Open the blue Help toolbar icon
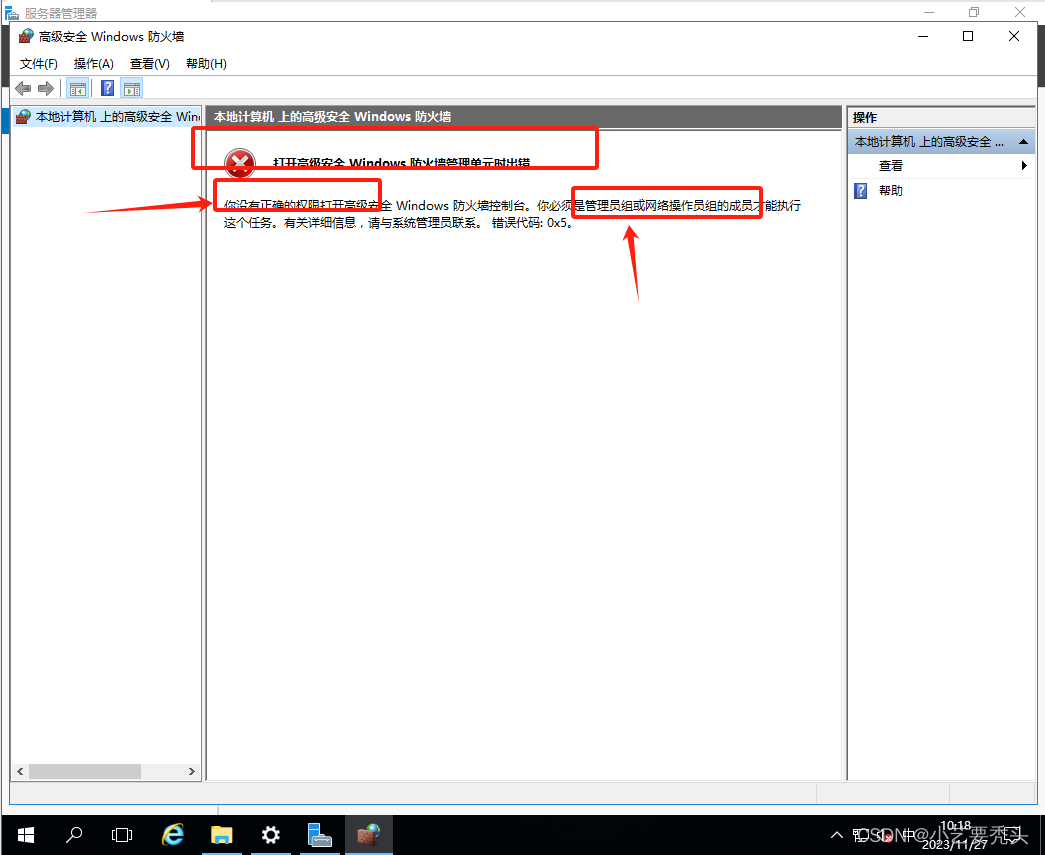The height and width of the screenshot is (855, 1045). [x=107, y=88]
